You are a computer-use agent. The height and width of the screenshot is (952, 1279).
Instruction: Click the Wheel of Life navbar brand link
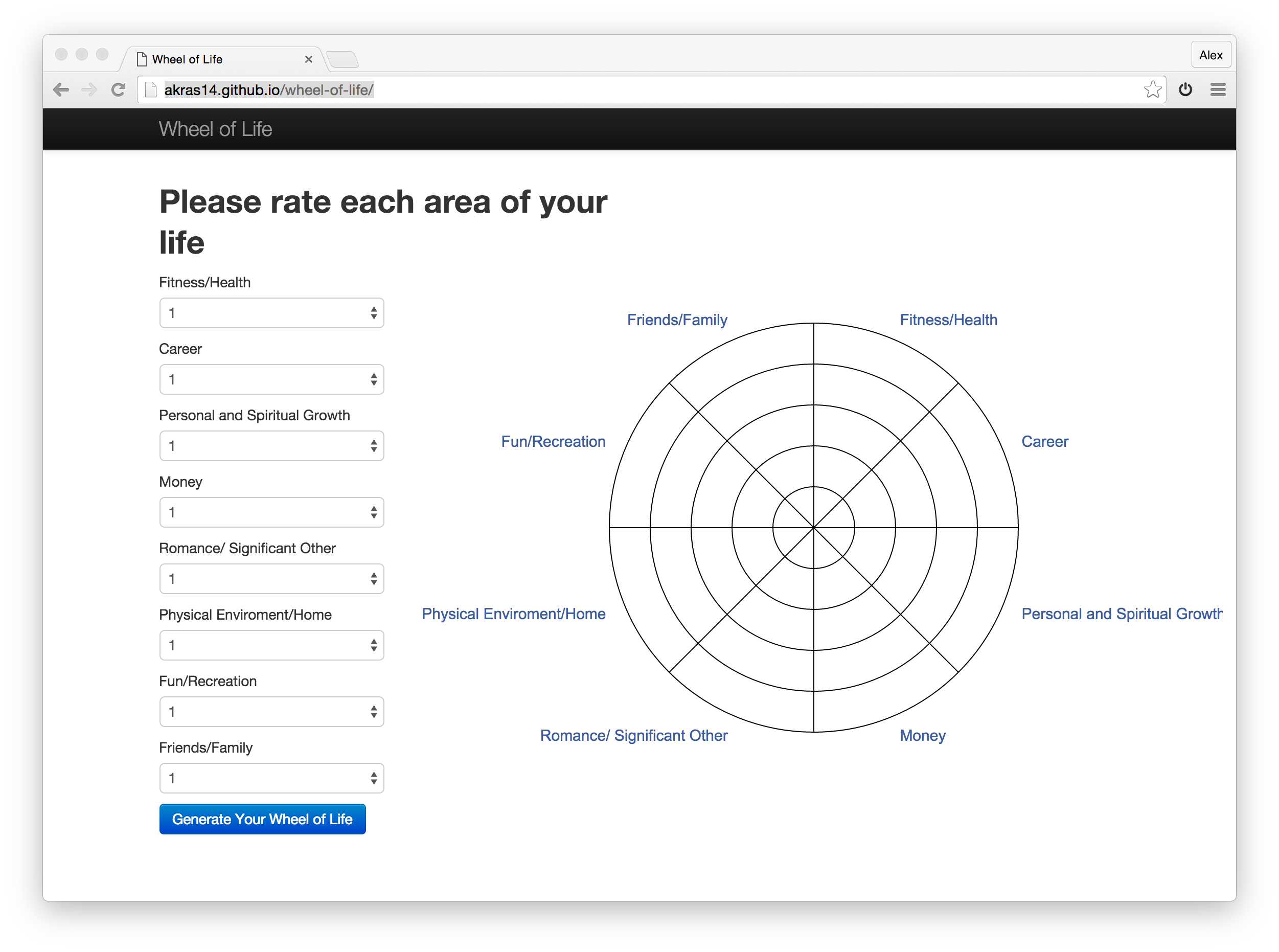(x=215, y=129)
